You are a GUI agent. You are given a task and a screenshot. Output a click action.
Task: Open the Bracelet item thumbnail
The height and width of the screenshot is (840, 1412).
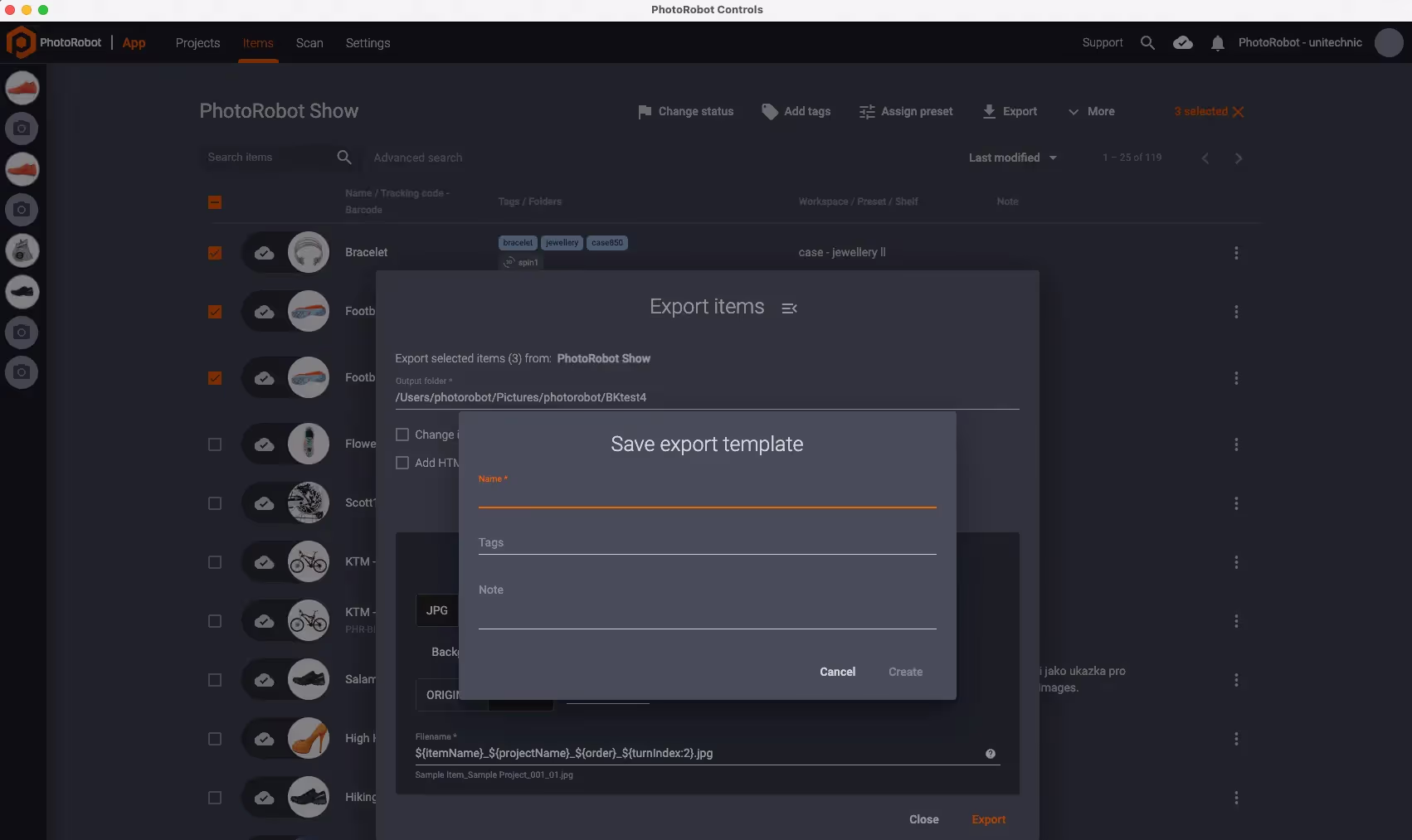(309, 252)
